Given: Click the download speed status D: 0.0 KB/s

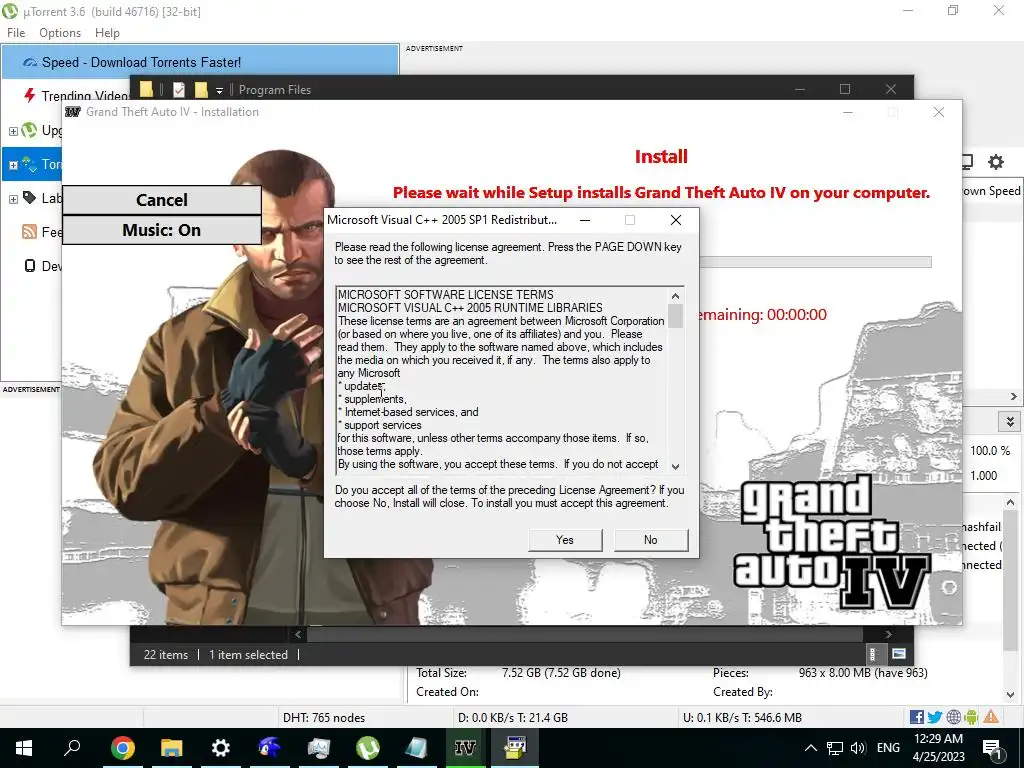Looking at the screenshot, I should pyautogui.click(x=513, y=718).
